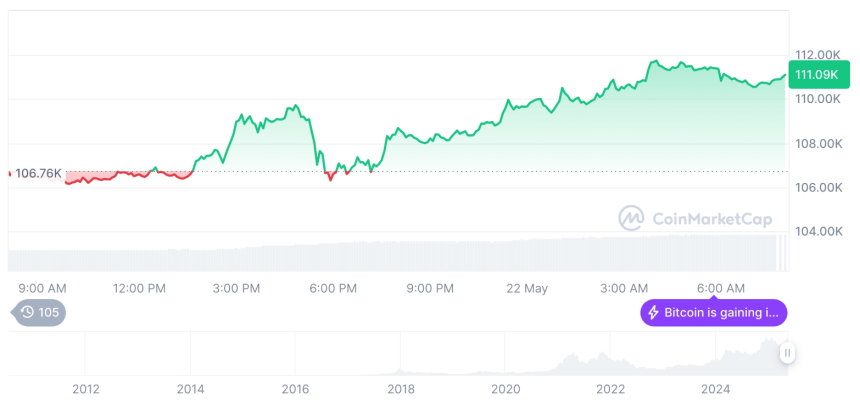
Task: Click the clock icon on the 105 badge
Action: 27,312
